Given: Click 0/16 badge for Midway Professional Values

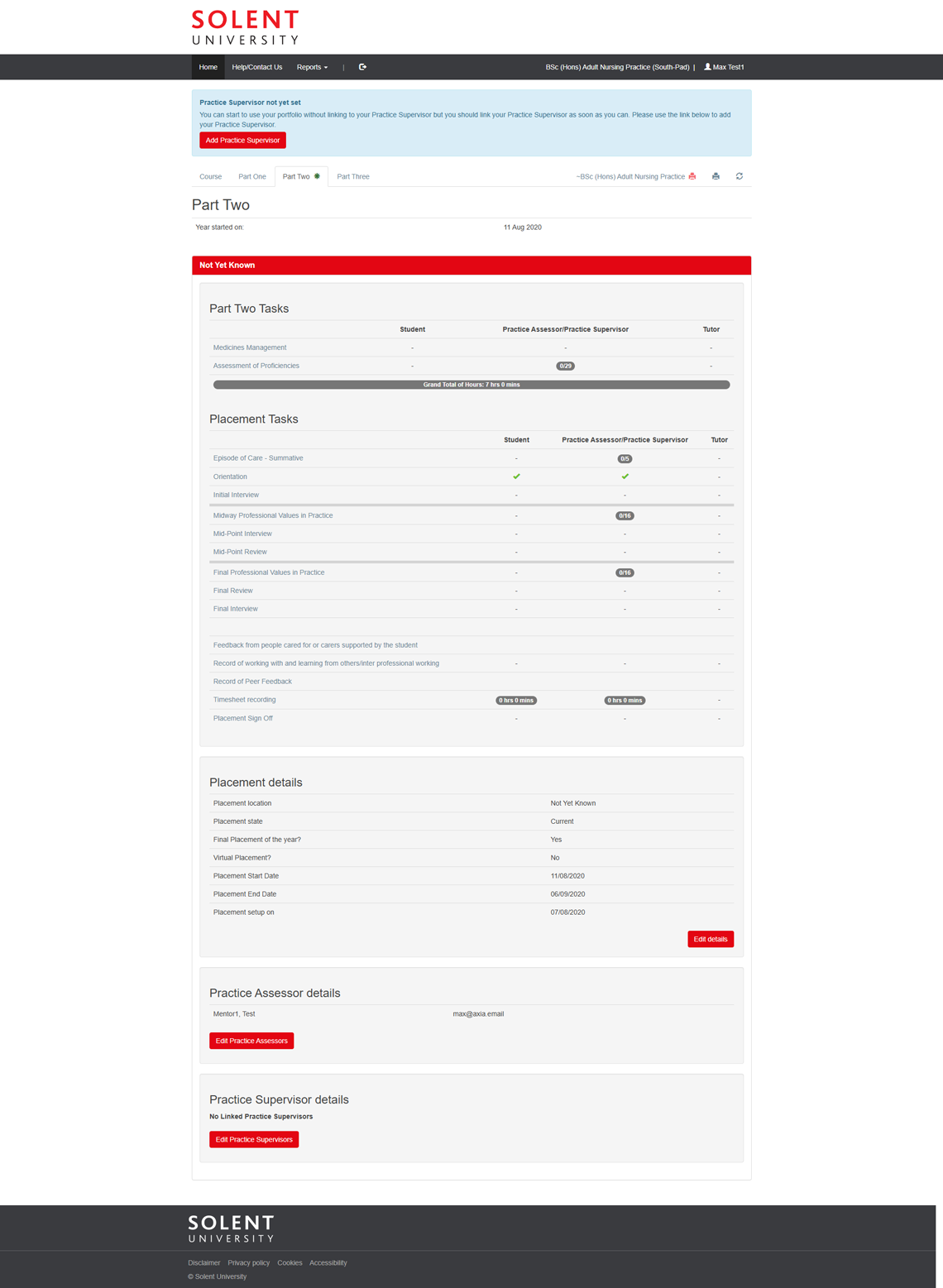Looking at the screenshot, I should point(625,515).
